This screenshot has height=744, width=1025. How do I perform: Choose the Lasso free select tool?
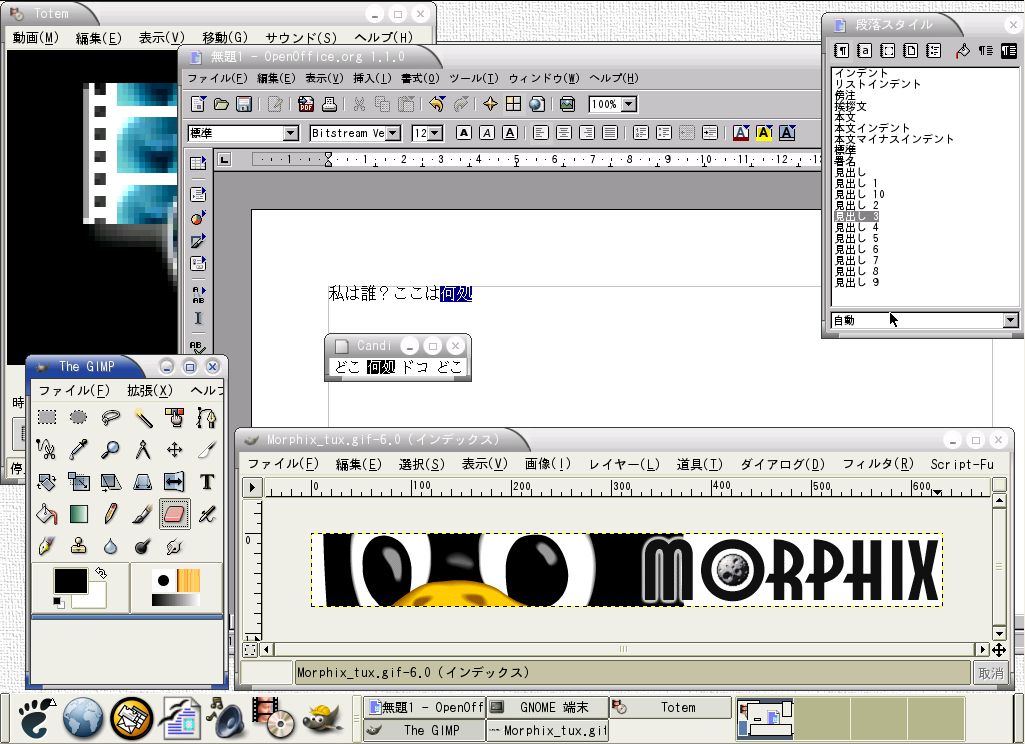(x=110, y=417)
